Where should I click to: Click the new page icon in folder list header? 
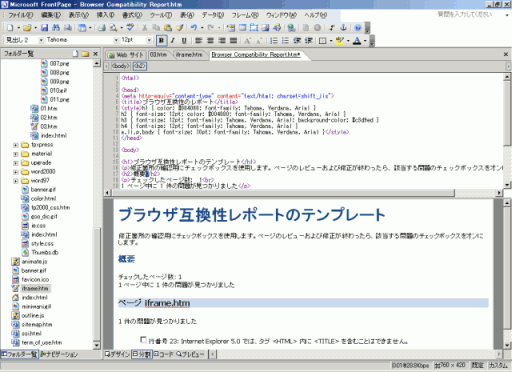tap(76, 54)
